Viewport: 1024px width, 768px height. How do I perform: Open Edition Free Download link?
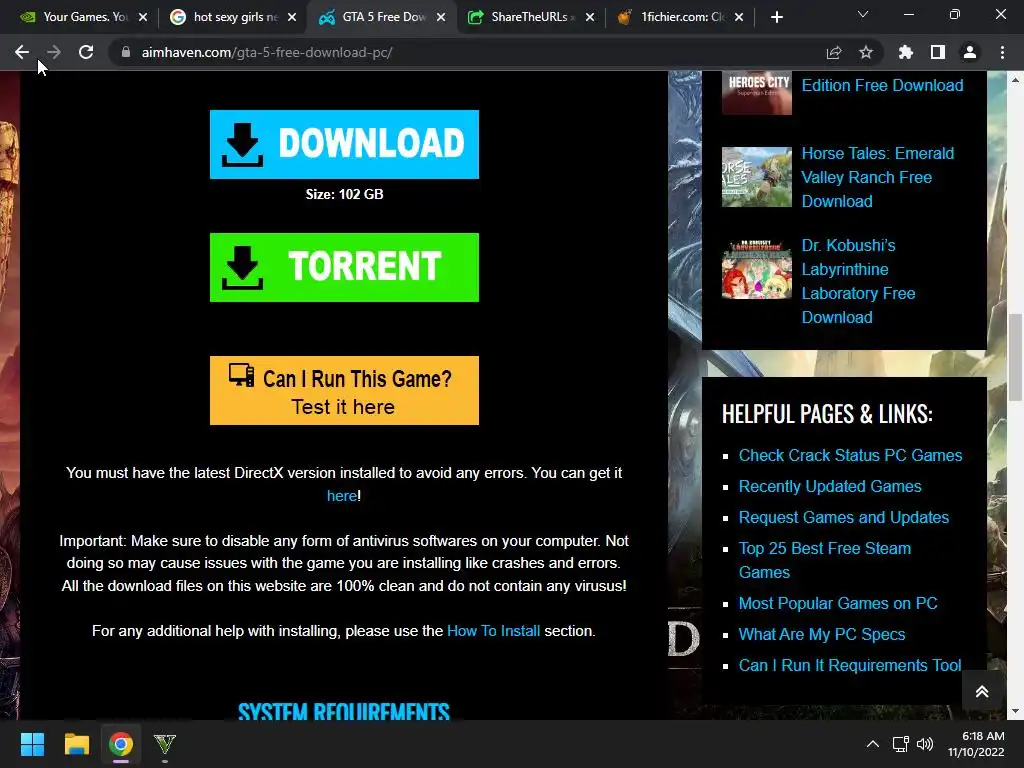click(882, 86)
